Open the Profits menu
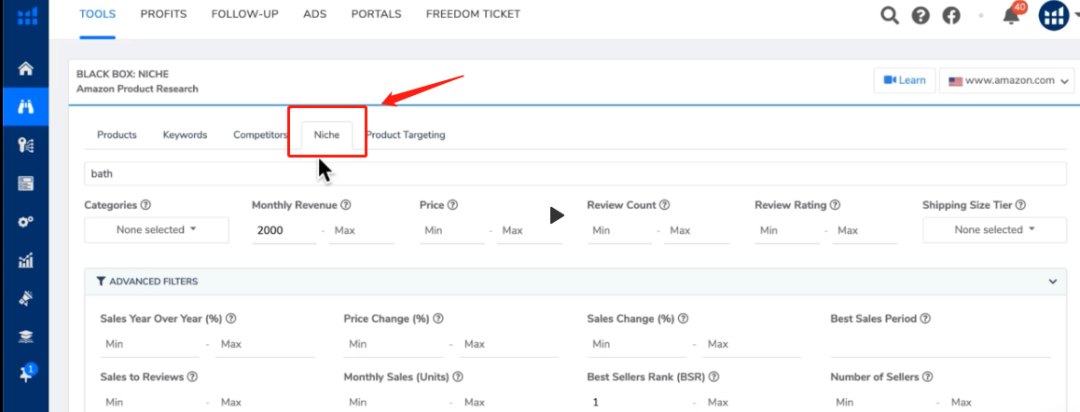Image resolution: width=1080 pixels, height=412 pixels. pyautogui.click(x=163, y=15)
